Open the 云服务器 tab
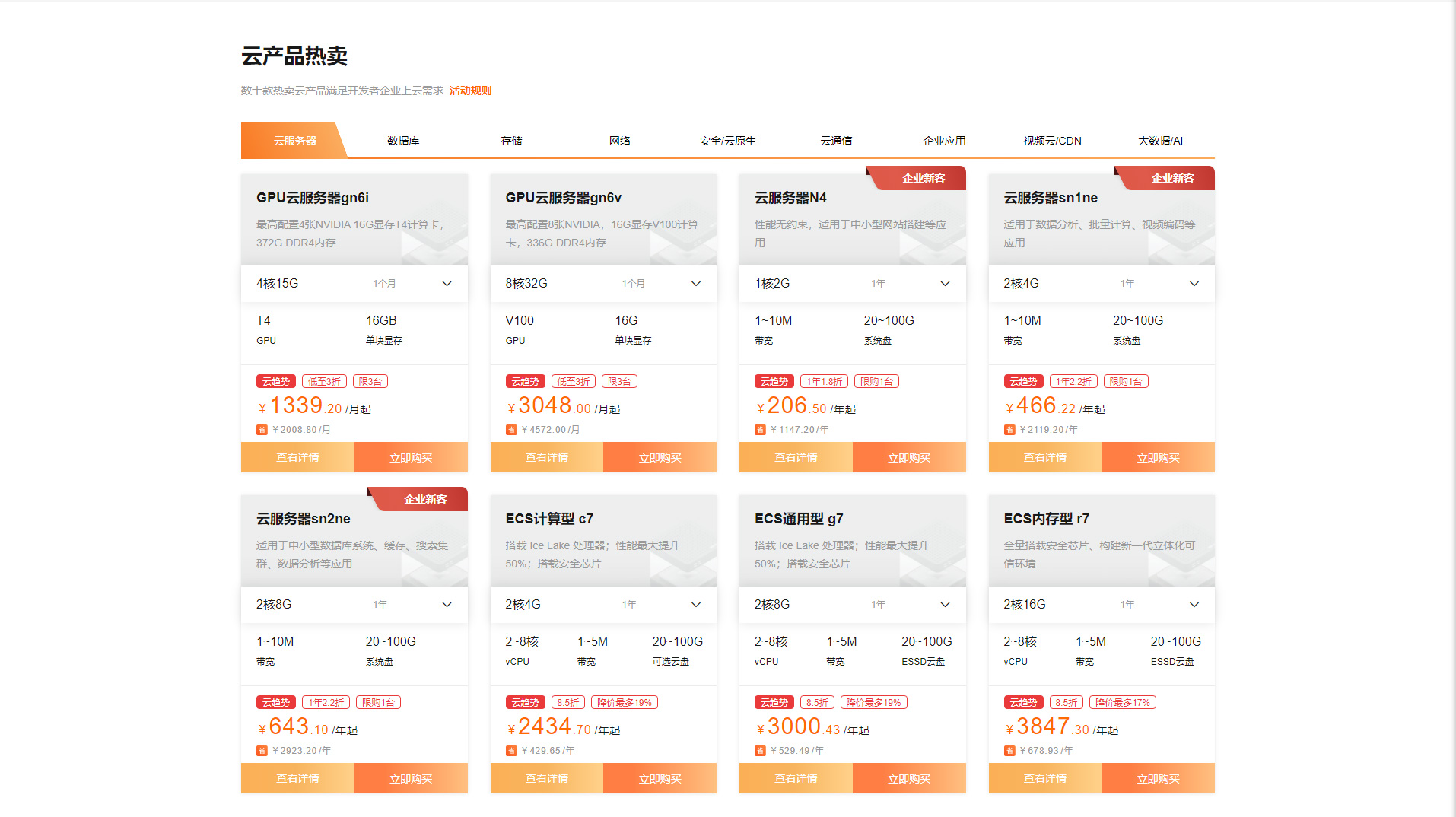 pos(295,141)
